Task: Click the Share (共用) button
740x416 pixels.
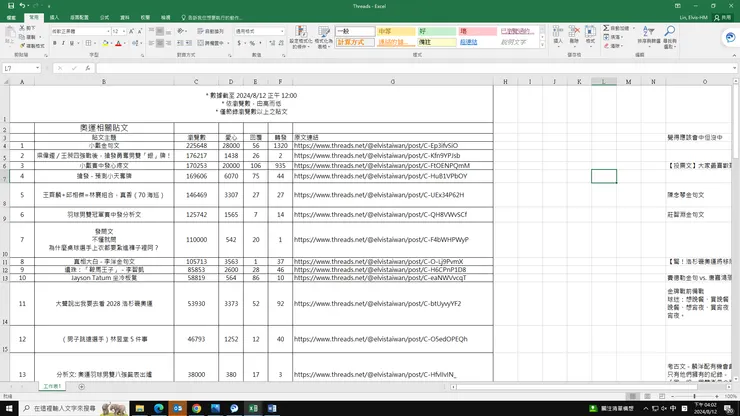Action: point(723,17)
